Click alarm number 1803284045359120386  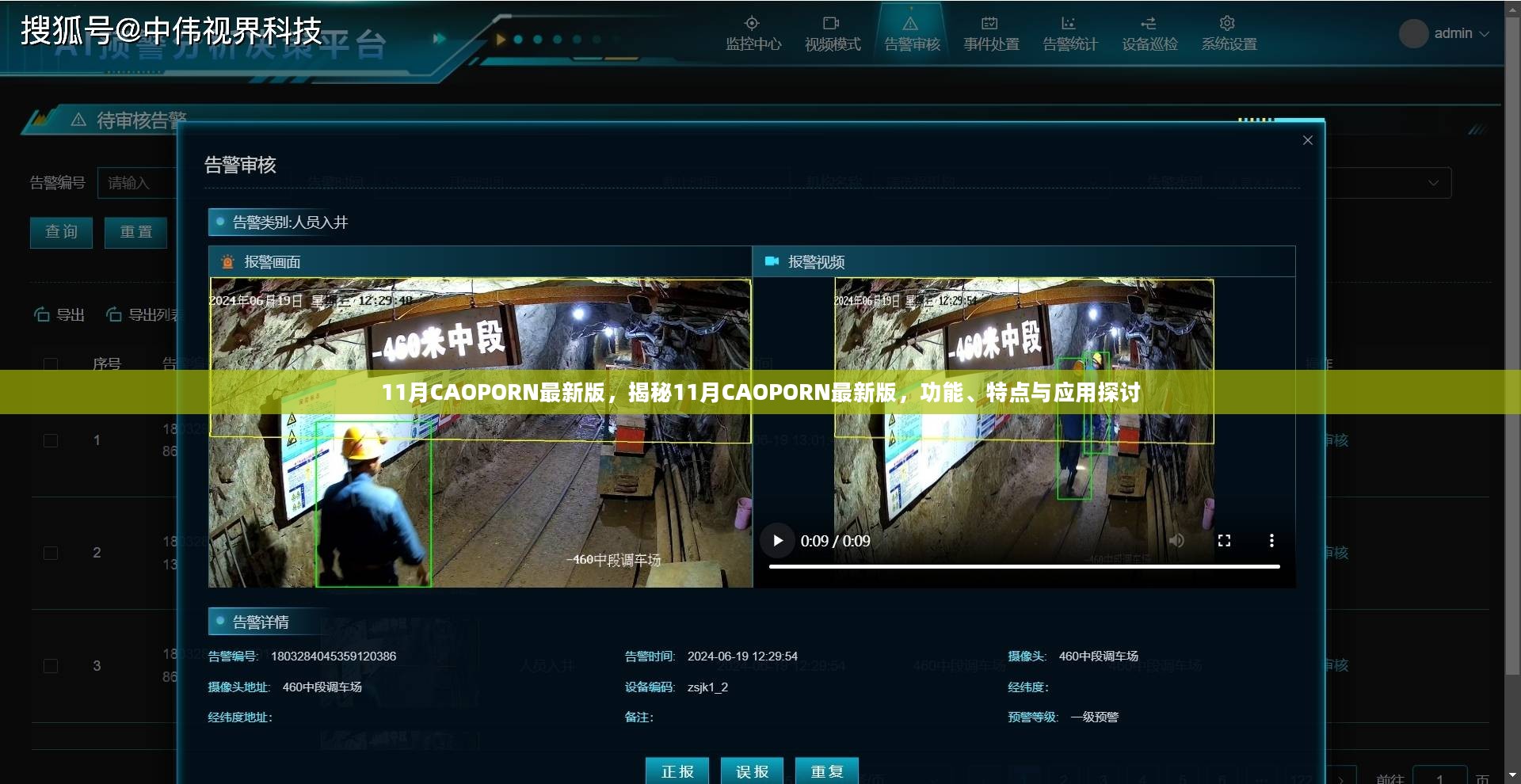click(x=334, y=657)
